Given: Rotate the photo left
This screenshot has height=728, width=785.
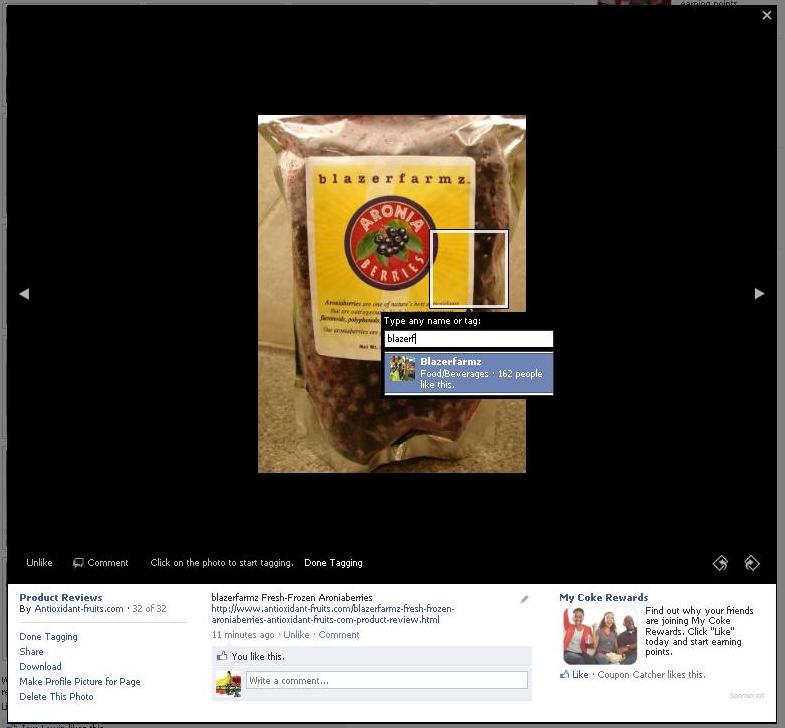Looking at the screenshot, I should [x=720, y=563].
